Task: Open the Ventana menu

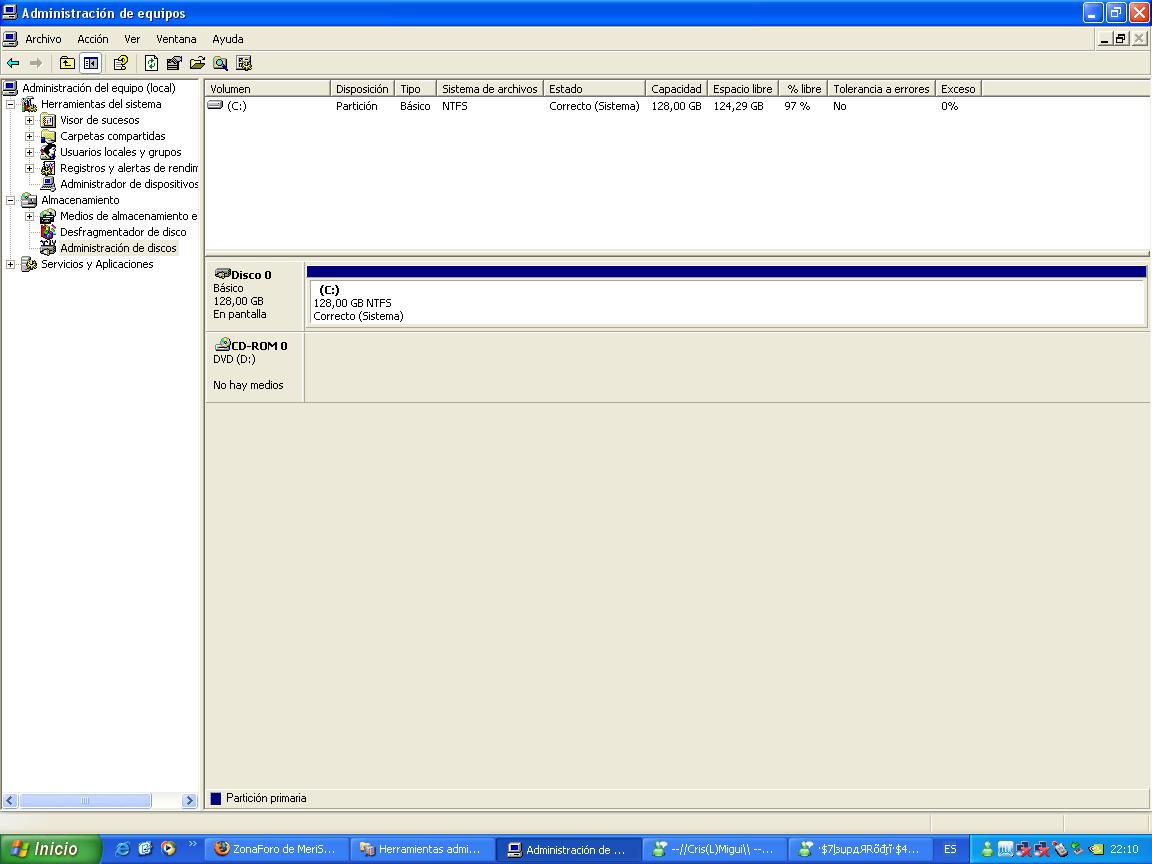Action: pyautogui.click(x=176, y=39)
